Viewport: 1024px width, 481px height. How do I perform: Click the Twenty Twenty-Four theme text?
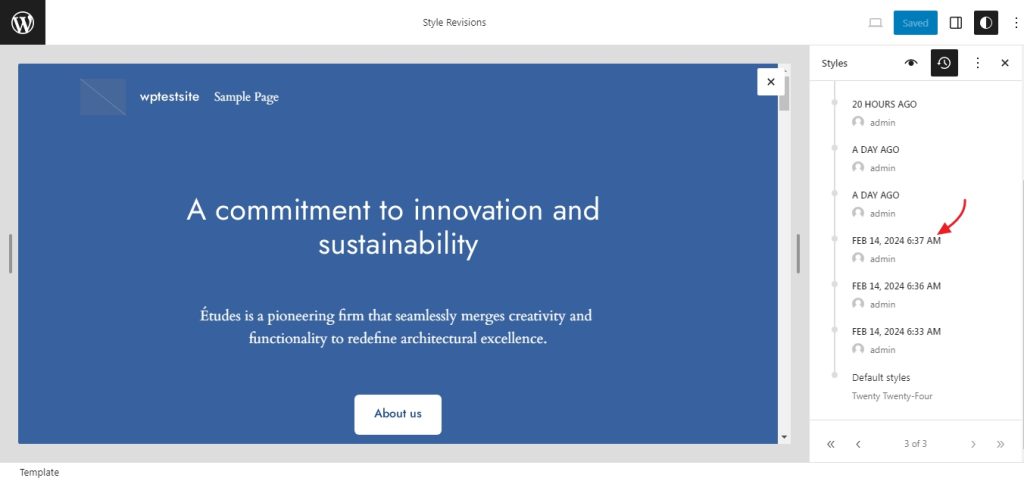click(x=892, y=396)
